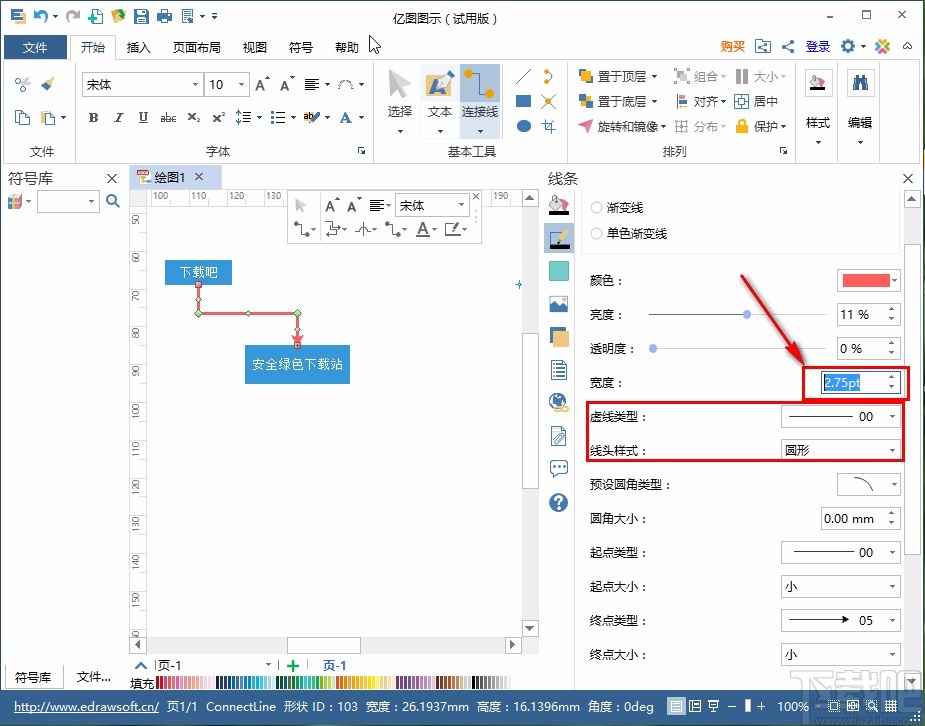
Task: Select the Gradient line radio button
Action: [x=596, y=208]
